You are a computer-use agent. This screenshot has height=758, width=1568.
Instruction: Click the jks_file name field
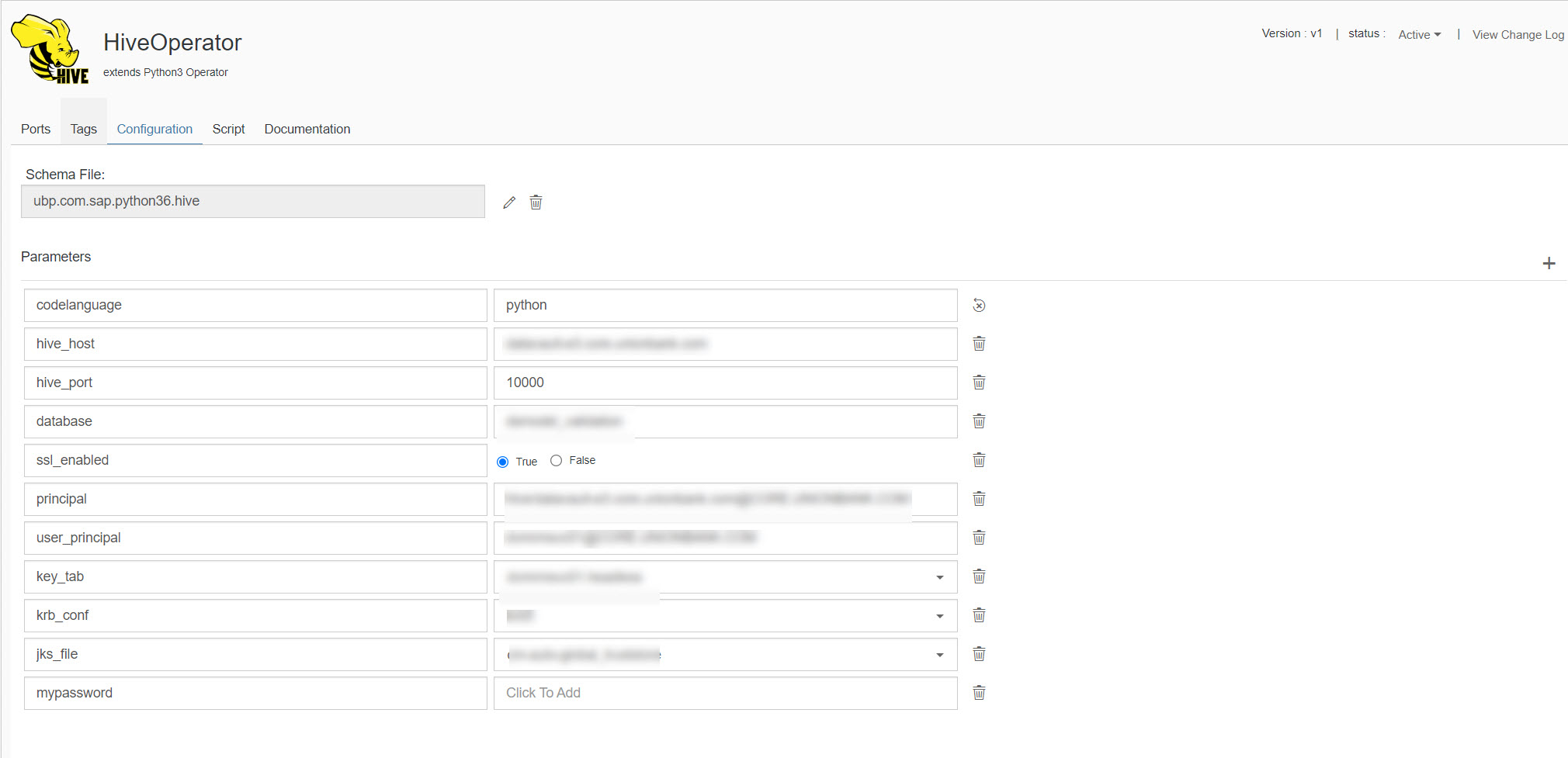pos(255,654)
